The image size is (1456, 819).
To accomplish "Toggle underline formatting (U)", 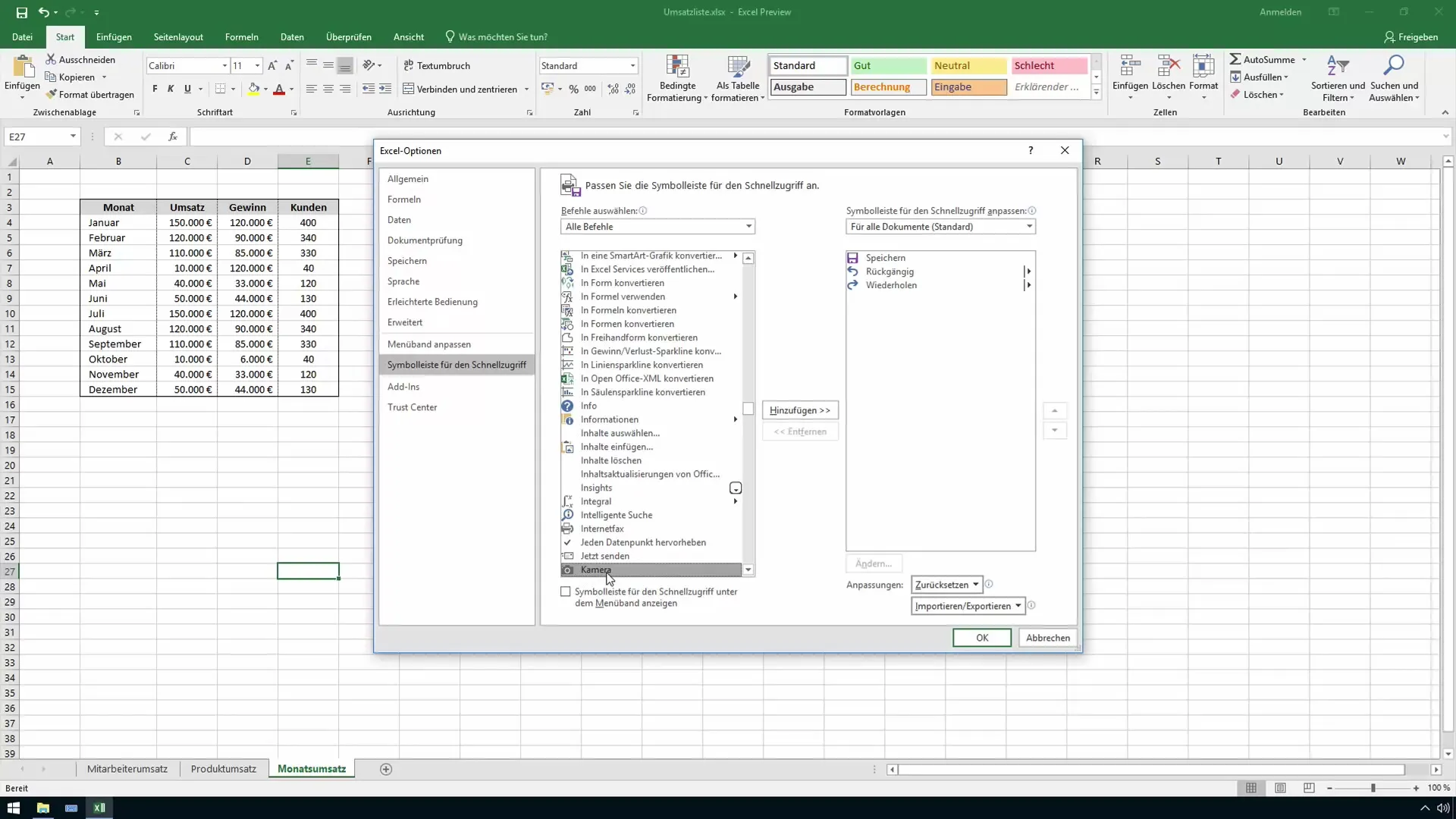I will click(x=187, y=89).
